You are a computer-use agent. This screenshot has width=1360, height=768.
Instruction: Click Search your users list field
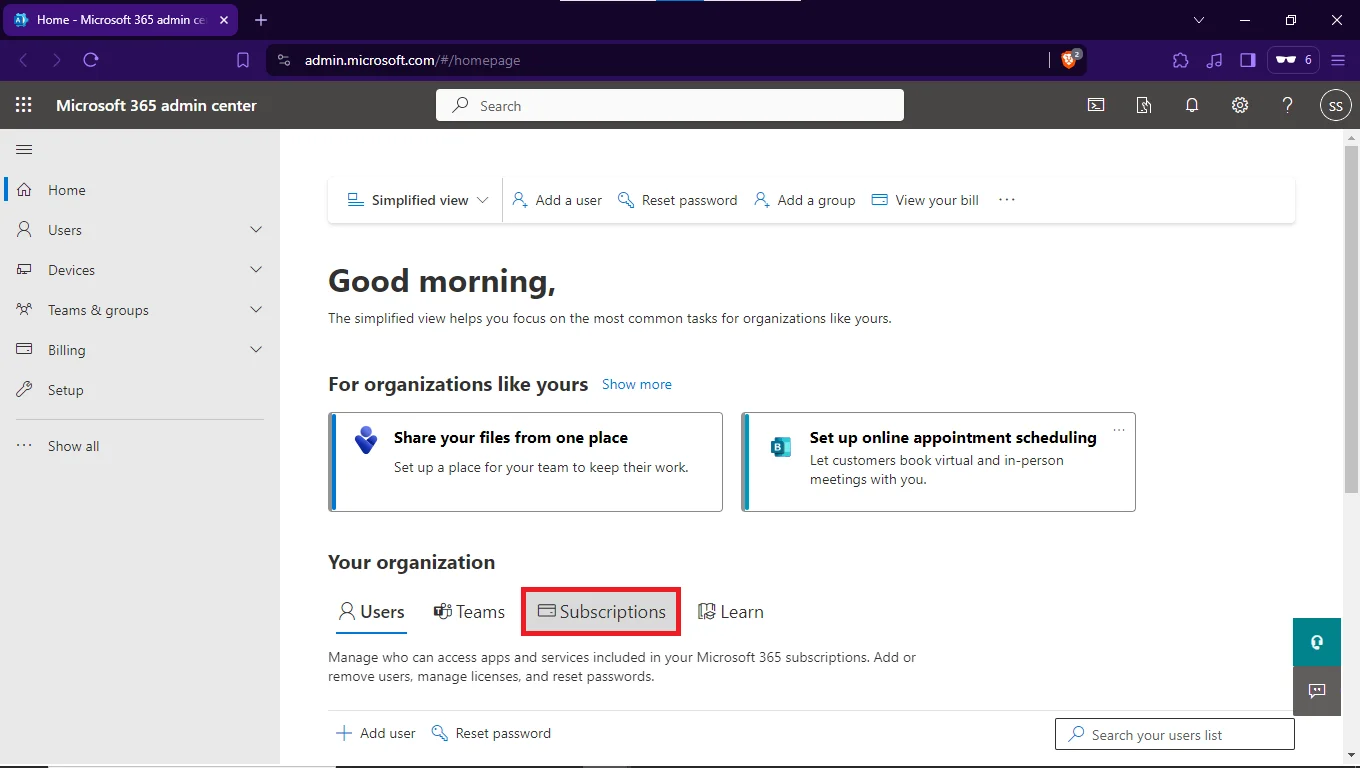(x=1175, y=735)
